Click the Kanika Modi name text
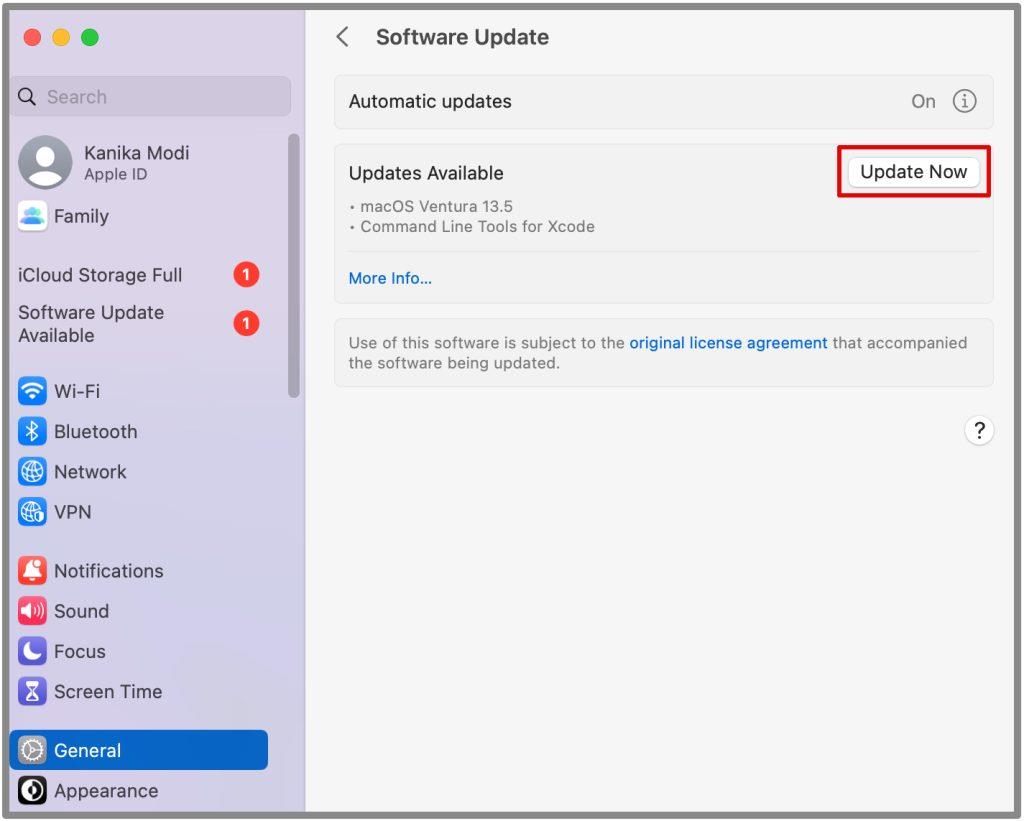The image size is (1024, 821). point(136,153)
